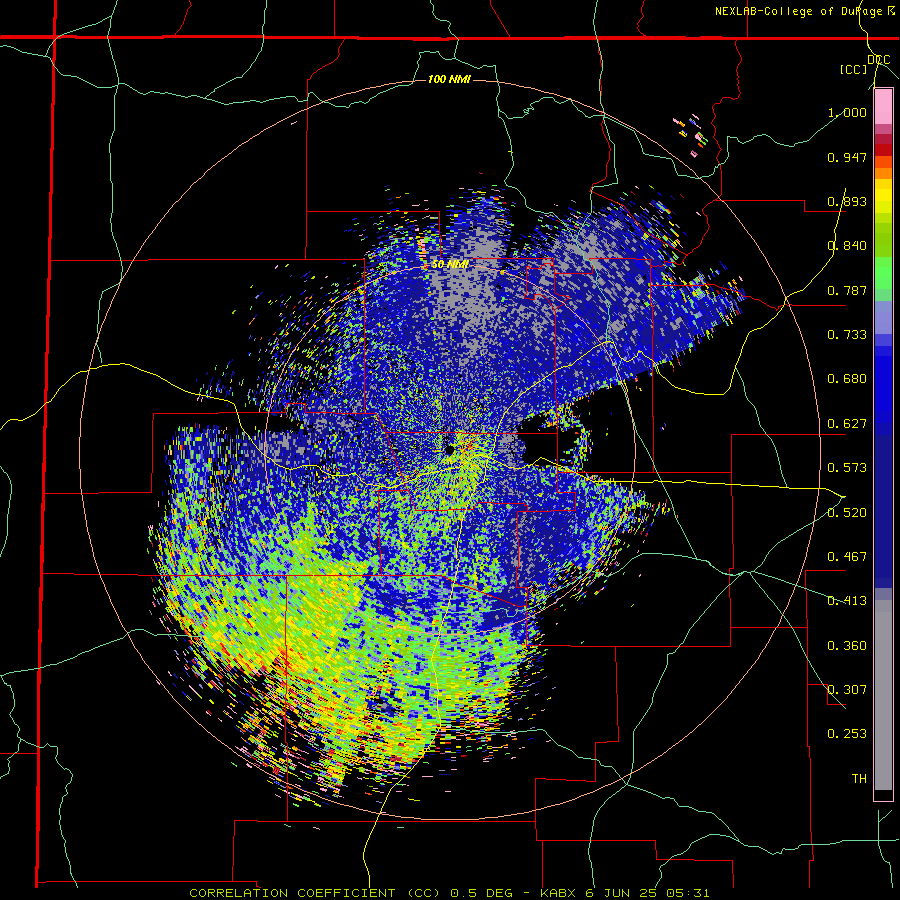Click the 0.733 scale value
Screen dimensions: 900x900
(x=847, y=335)
